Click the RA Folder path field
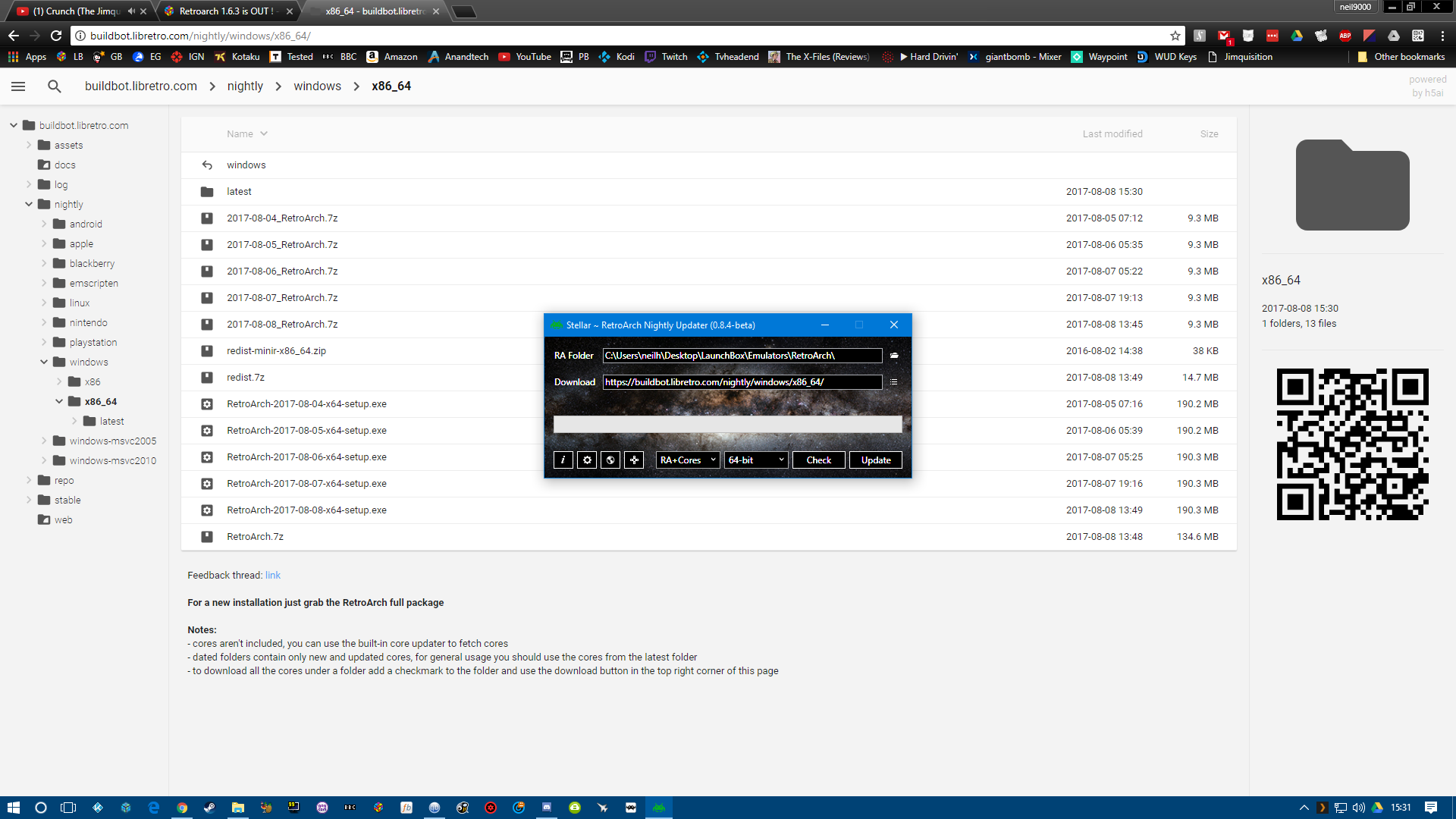Screen dimensions: 1456x819 click(x=742, y=355)
